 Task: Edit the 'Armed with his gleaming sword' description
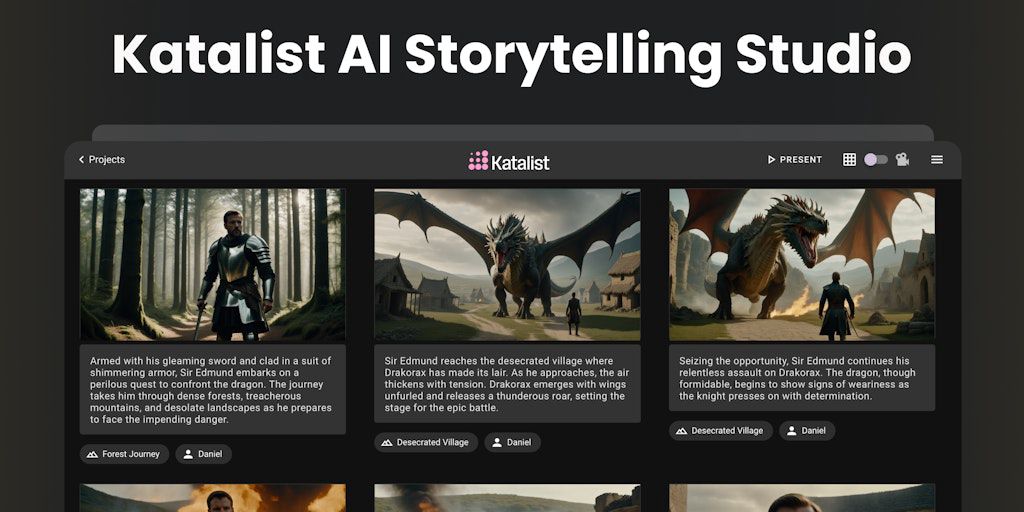pos(212,390)
